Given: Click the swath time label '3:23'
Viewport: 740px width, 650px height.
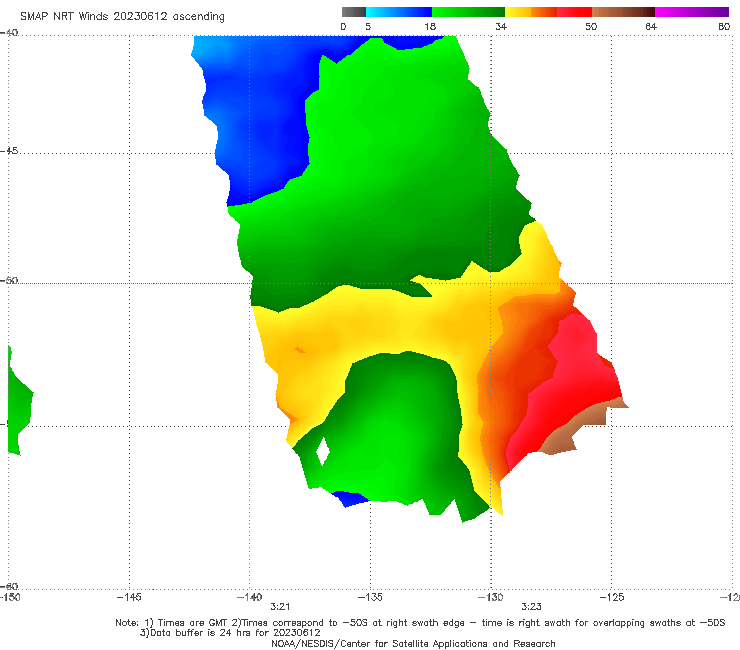Looking at the screenshot, I should (x=531, y=607).
